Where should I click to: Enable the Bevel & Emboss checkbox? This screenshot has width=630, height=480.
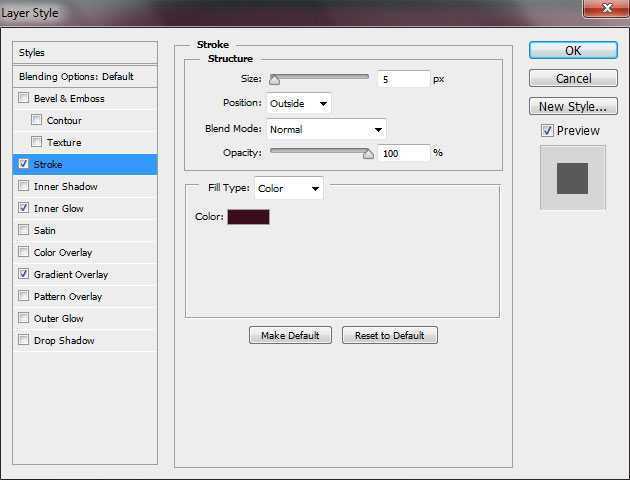[24, 98]
